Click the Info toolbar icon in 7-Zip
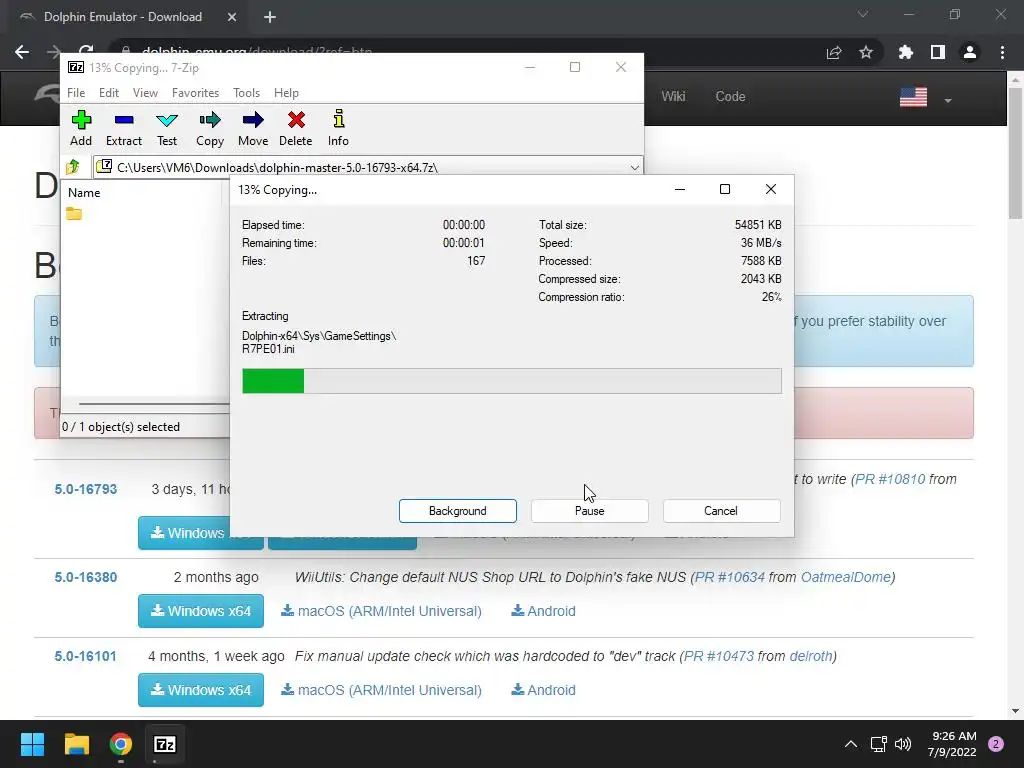The height and width of the screenshot is (768, 1024). pyautogui.click(x=338, y=128)
